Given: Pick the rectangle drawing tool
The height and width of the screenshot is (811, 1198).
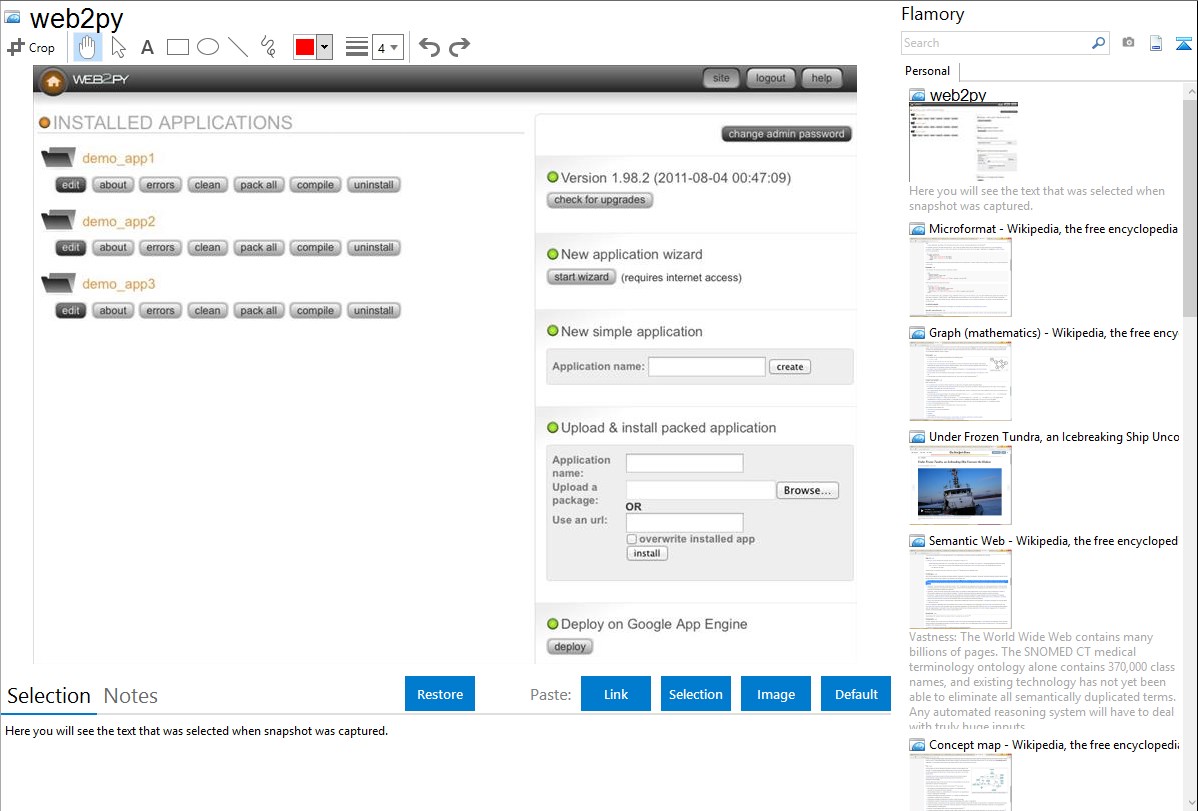Looking at the screenshot, I should tap(177, 47).
